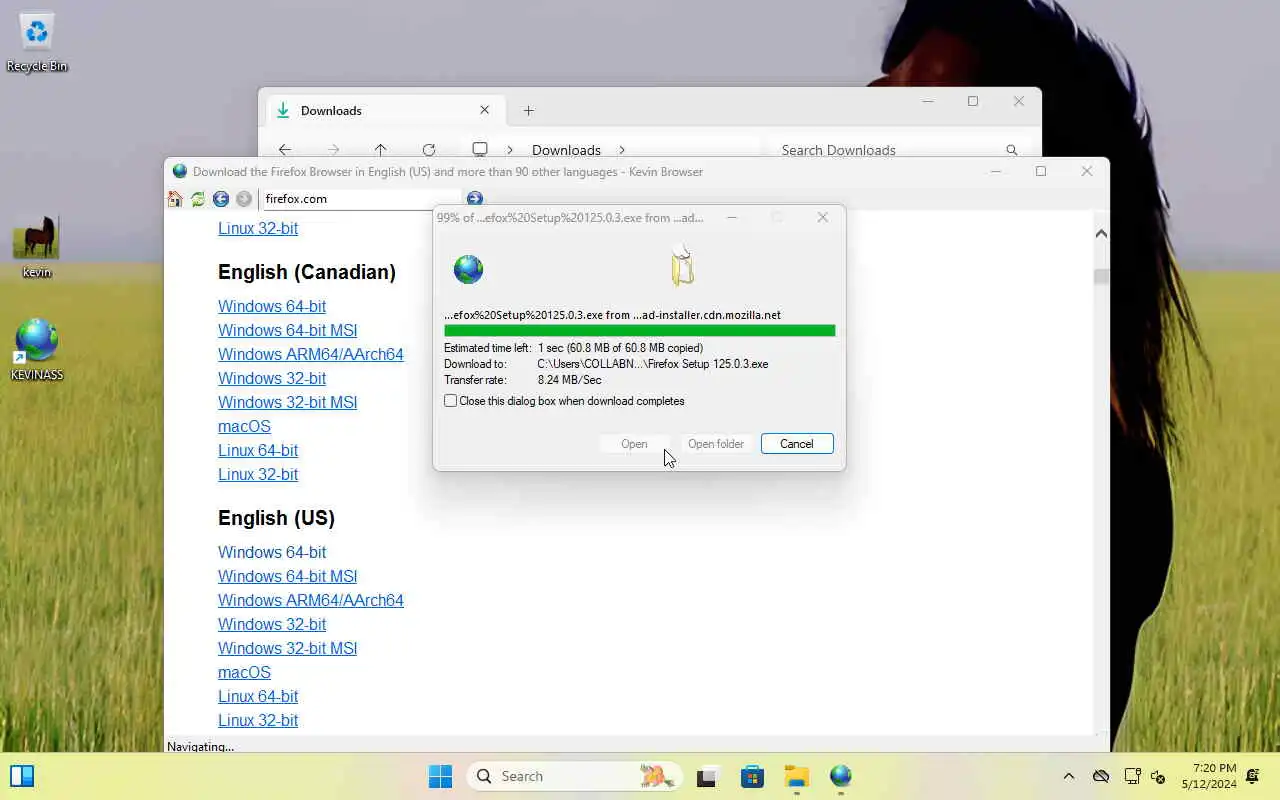The width and height of the screenshot is (1280, 800).
Task: Open Windows 32-bit MSI link under English (Canadian)
Action: [287, 402]
